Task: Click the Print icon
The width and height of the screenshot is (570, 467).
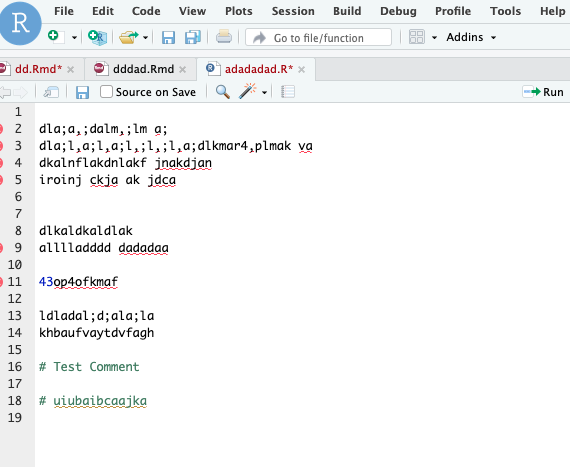Action: (224, 37)
